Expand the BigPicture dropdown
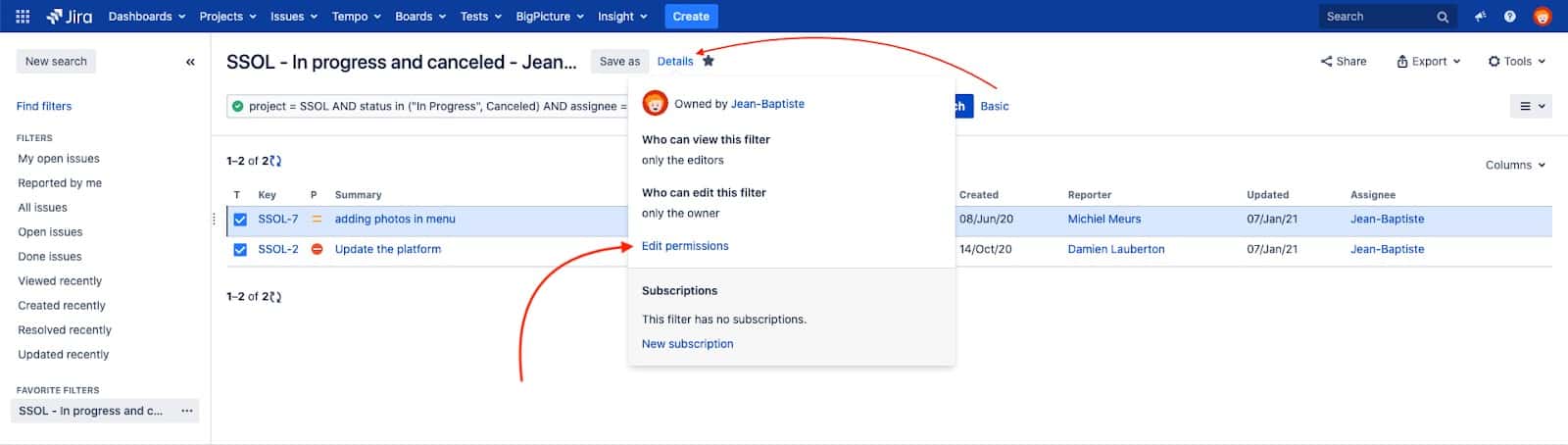The width and height of the screenshot is (1568, 445). (x=550, y=17)
